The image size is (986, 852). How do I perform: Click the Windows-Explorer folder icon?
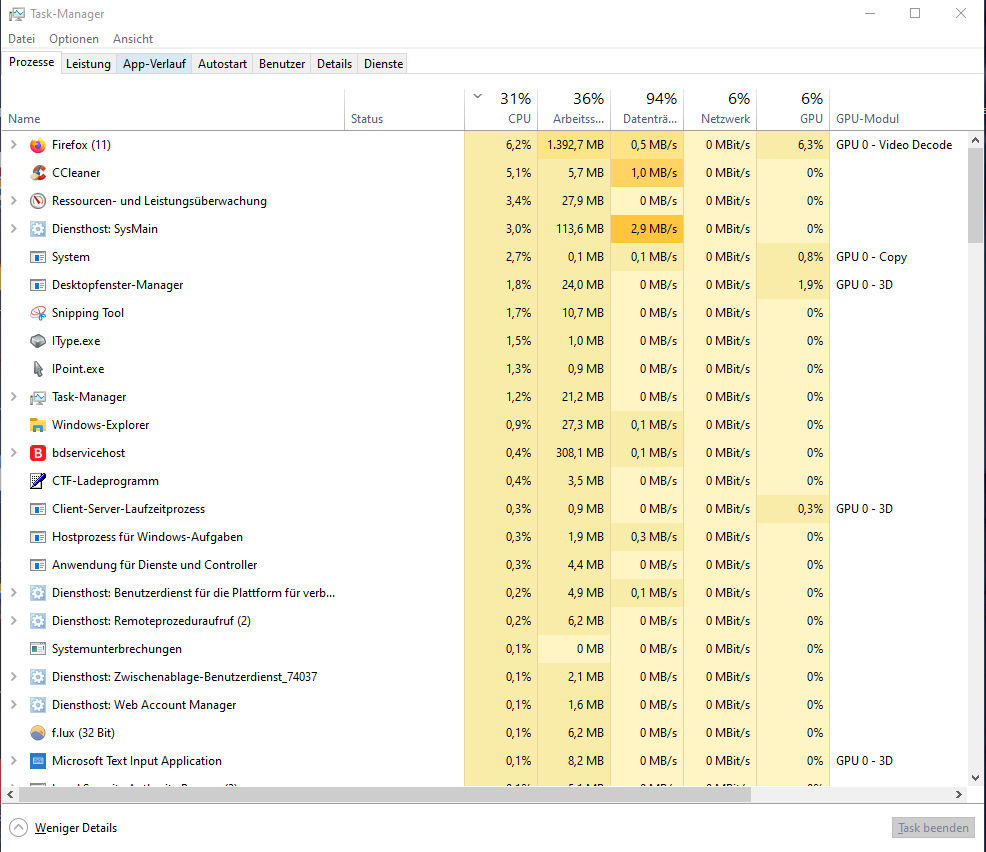[38, 425]
